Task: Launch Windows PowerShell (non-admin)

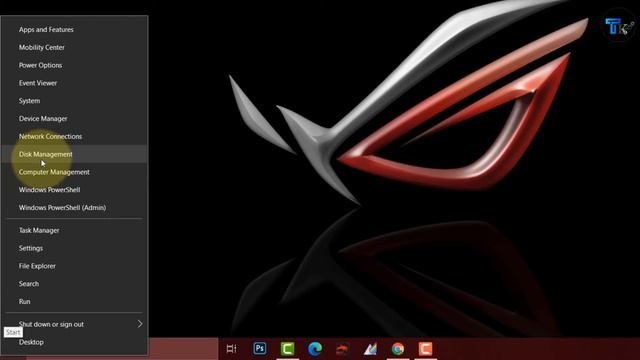Action: tap(74, 190)
